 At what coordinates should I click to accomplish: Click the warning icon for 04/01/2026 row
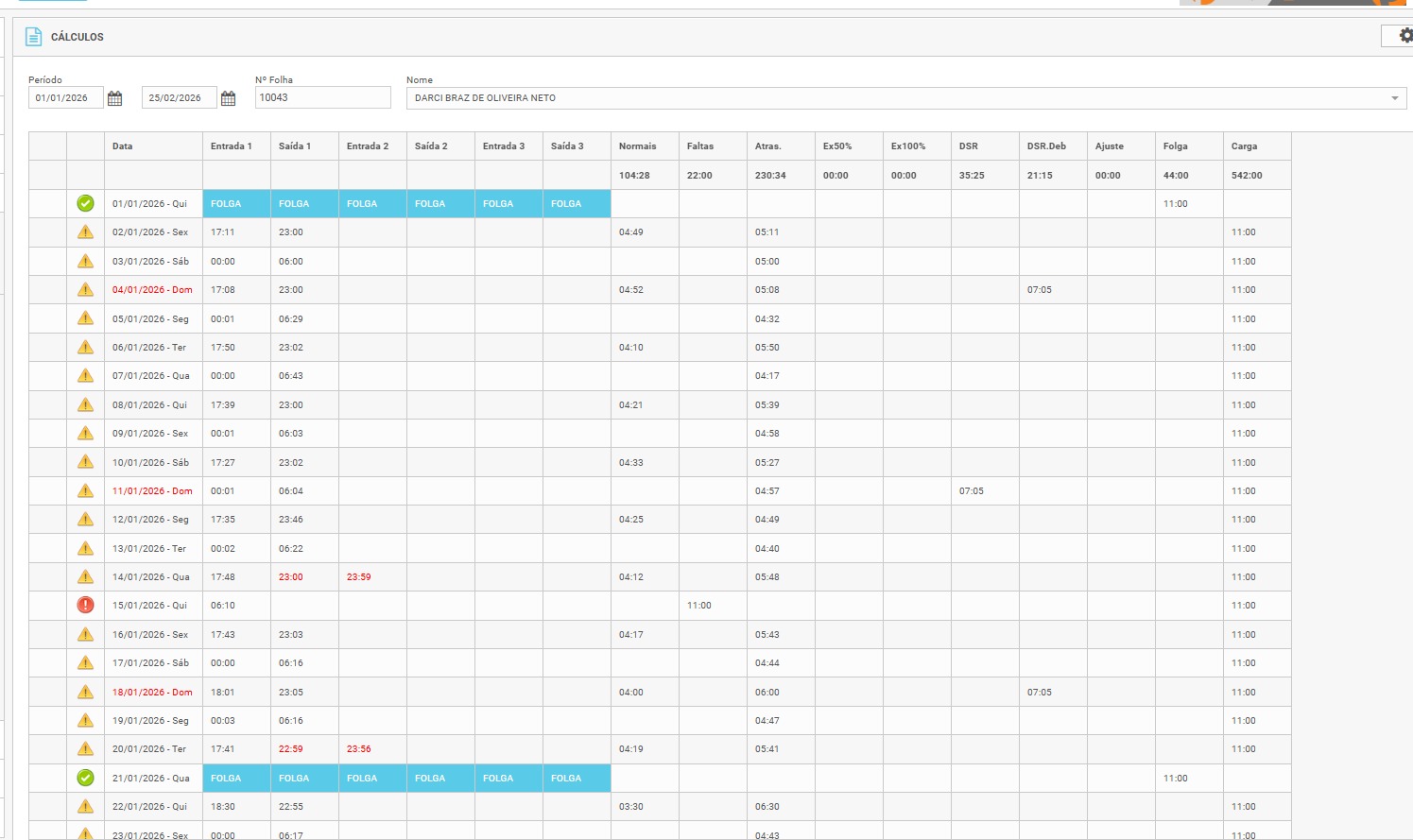pyautogui.click(x=85, y=290)
